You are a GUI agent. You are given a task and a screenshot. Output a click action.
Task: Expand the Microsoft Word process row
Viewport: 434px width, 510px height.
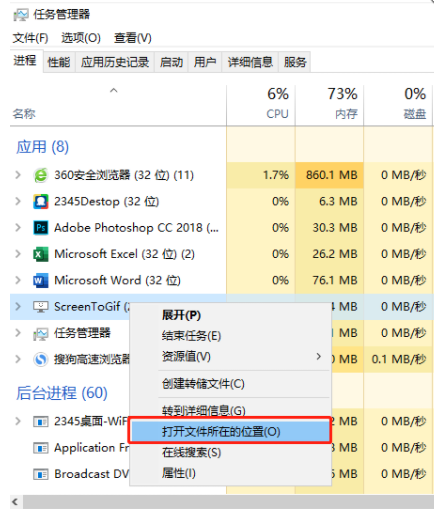(x=18, y=280)
